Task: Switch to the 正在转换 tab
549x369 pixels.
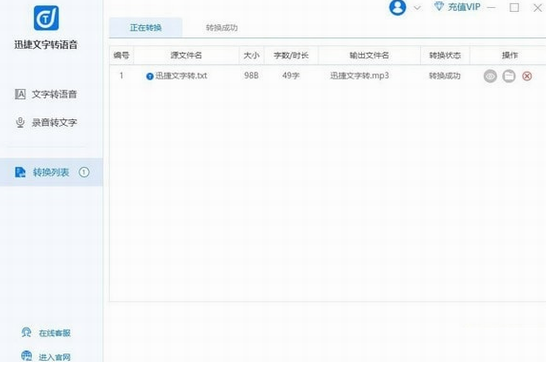Action: pyautogui.click(x=146, y=27)
